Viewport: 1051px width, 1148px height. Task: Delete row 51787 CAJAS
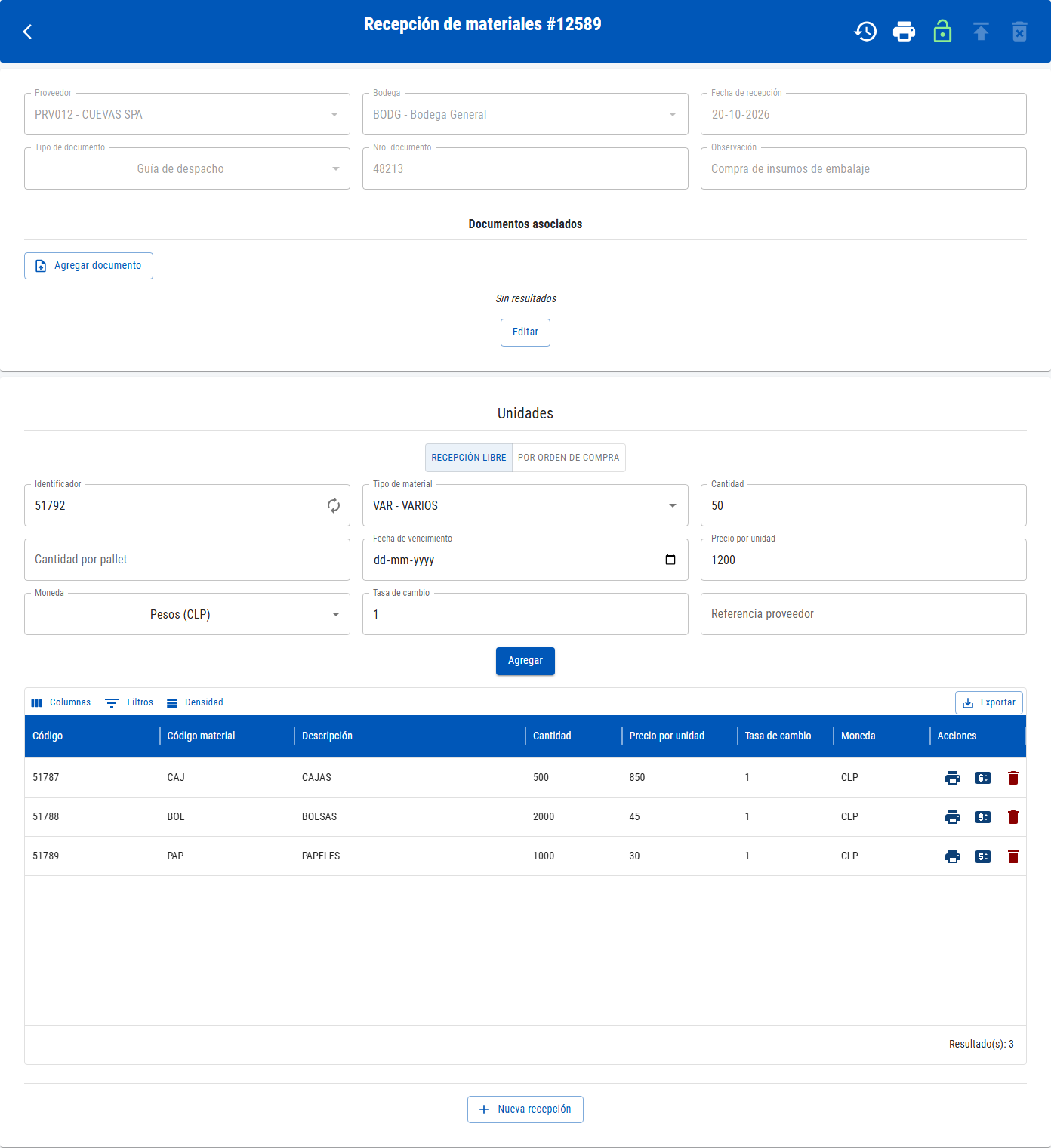[1013, 778]
